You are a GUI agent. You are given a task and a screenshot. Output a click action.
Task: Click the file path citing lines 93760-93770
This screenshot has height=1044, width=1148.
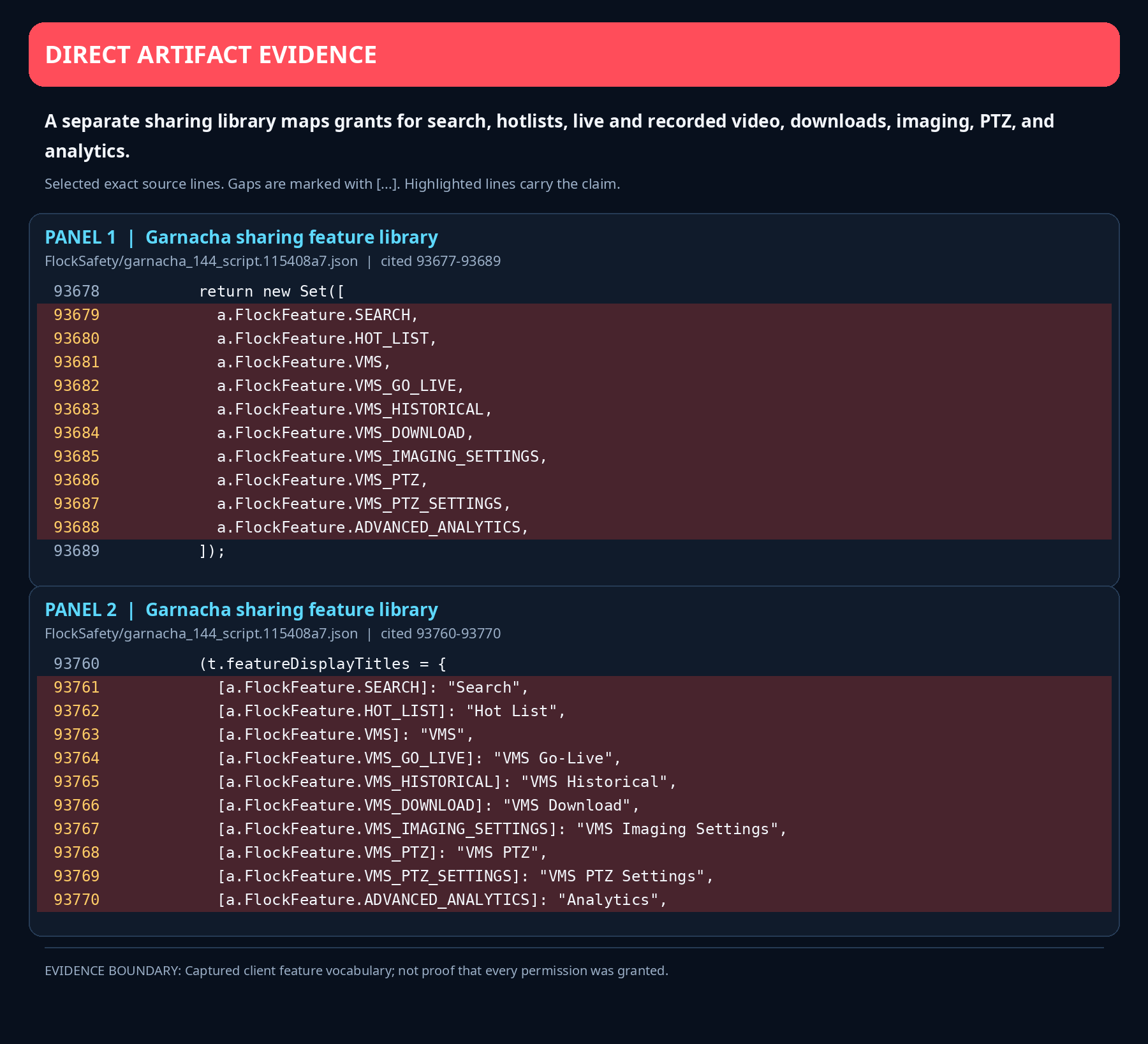pos(272,633)
